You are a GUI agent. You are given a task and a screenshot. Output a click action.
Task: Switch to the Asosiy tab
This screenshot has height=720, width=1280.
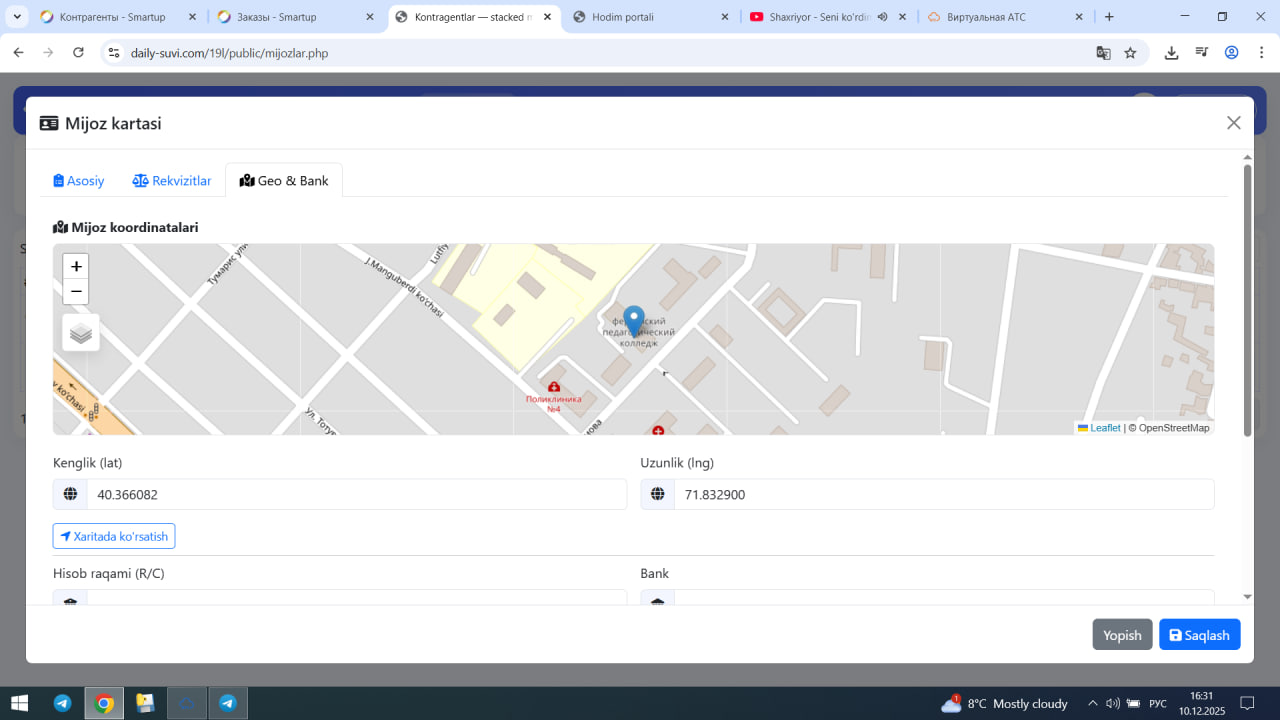point(79,181)
